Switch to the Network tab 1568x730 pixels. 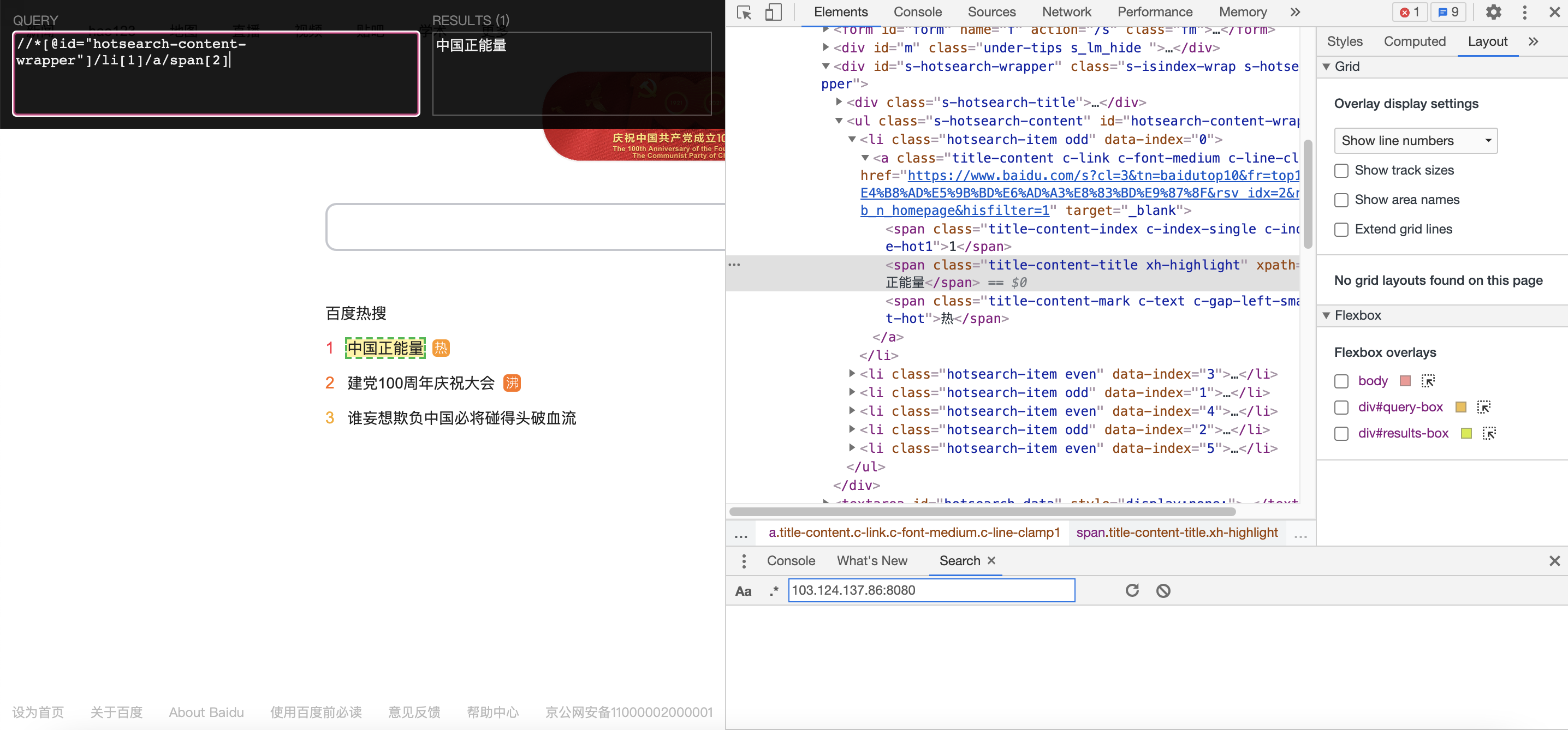1066,12
